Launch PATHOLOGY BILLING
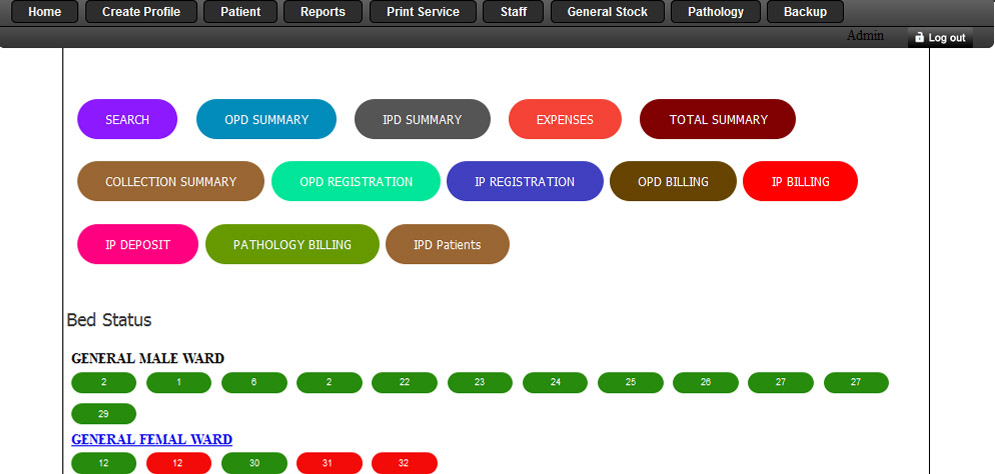This screenshot has height=474, width=995. (x=292, y=244)
